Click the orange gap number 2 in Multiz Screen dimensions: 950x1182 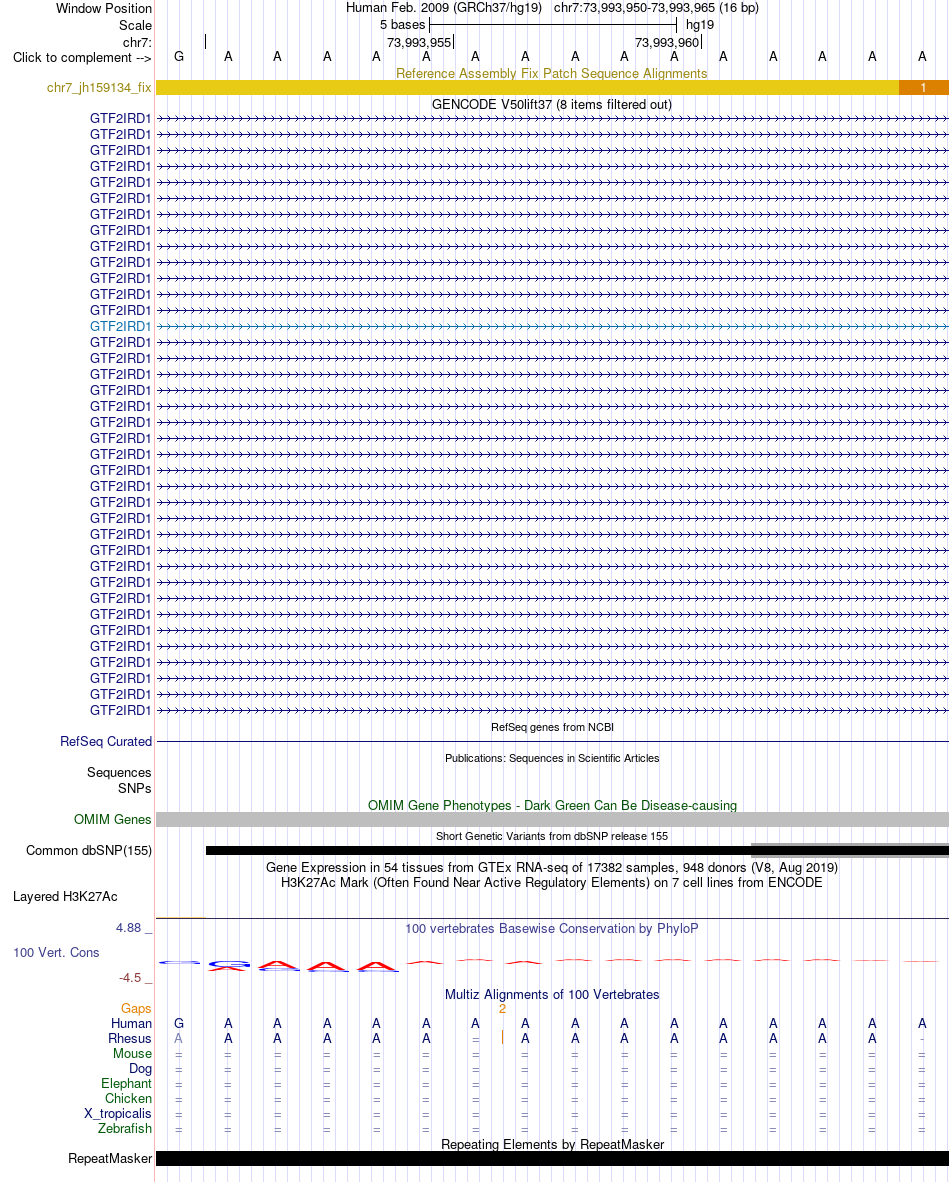[x=502, y=1009]
